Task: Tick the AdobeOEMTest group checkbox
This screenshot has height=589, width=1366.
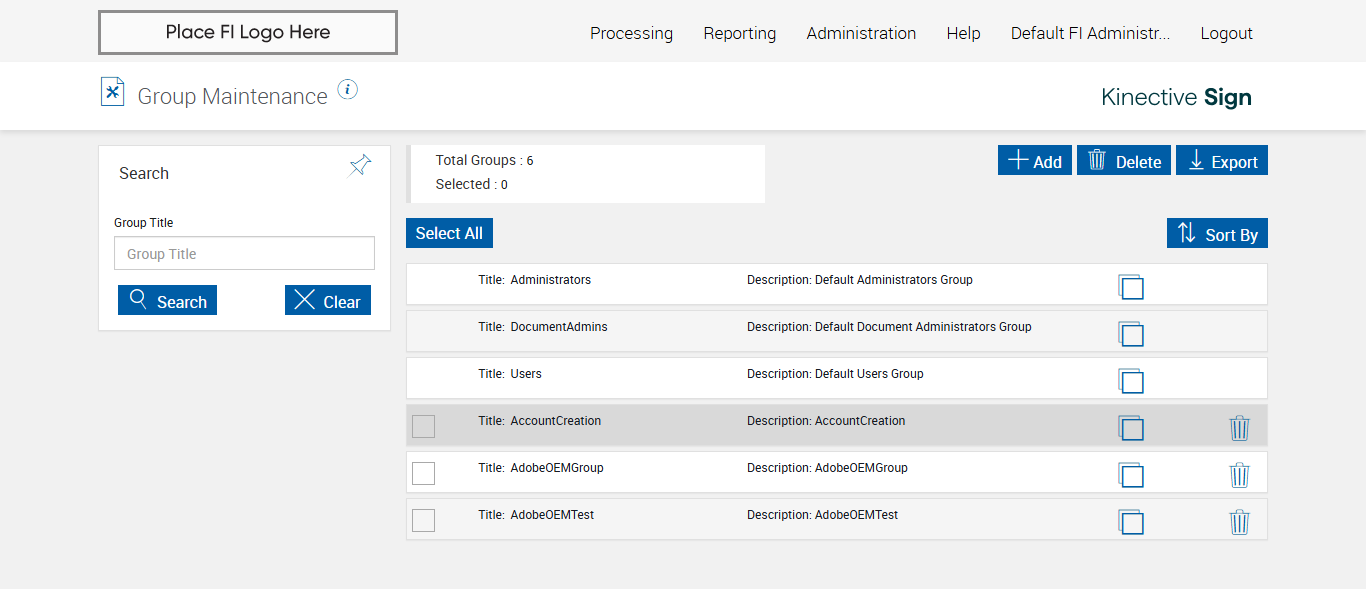Action: [x=424, y=520]
